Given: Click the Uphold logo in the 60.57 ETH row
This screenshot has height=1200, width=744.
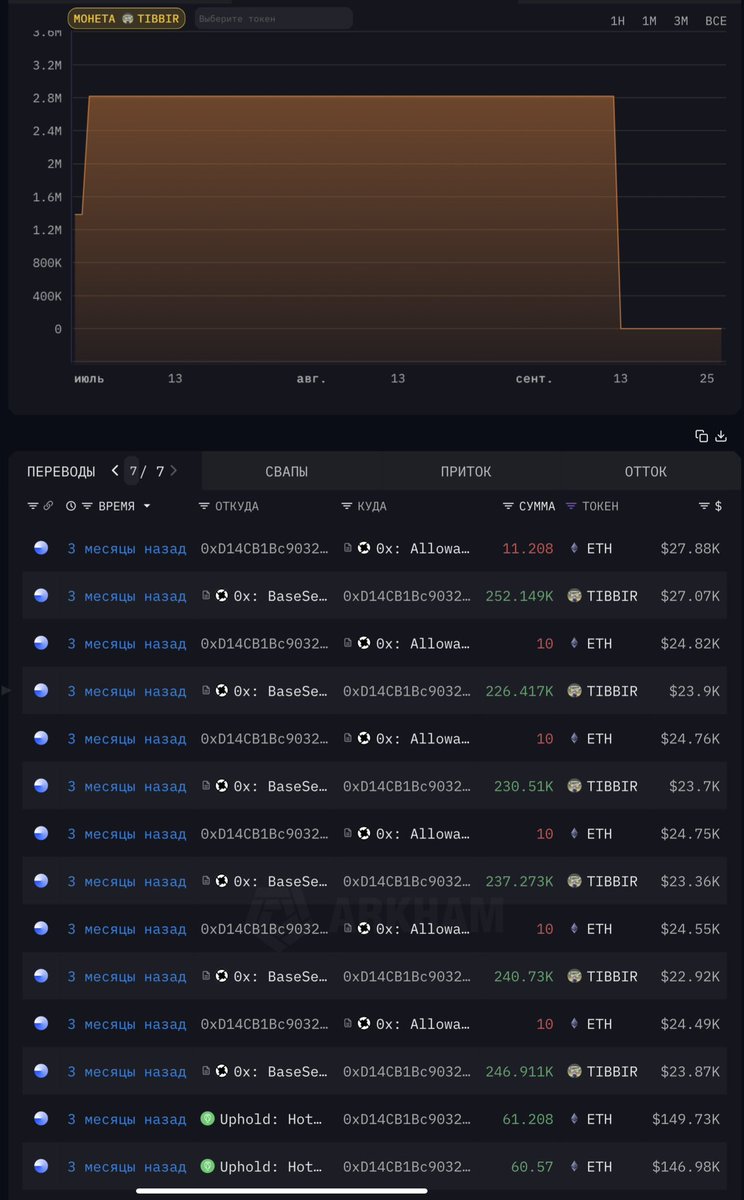Looking at the screenshot, I should click(208, 1166).
